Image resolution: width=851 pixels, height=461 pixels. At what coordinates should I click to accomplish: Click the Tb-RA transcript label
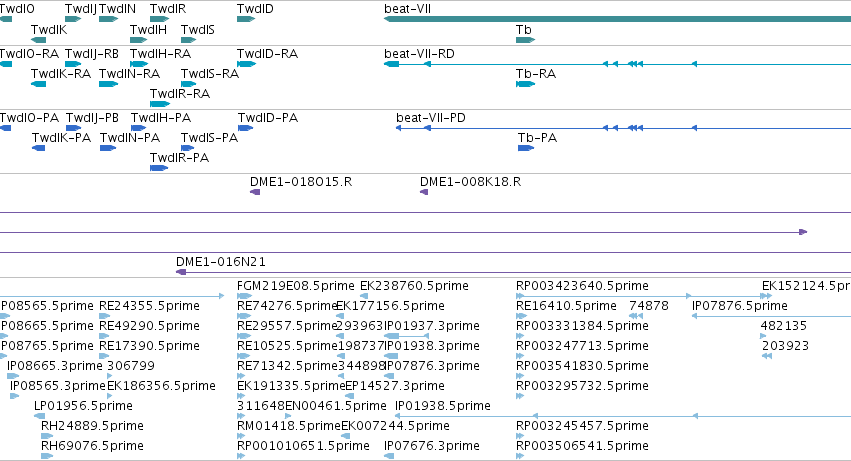click(x=536, y=74)
